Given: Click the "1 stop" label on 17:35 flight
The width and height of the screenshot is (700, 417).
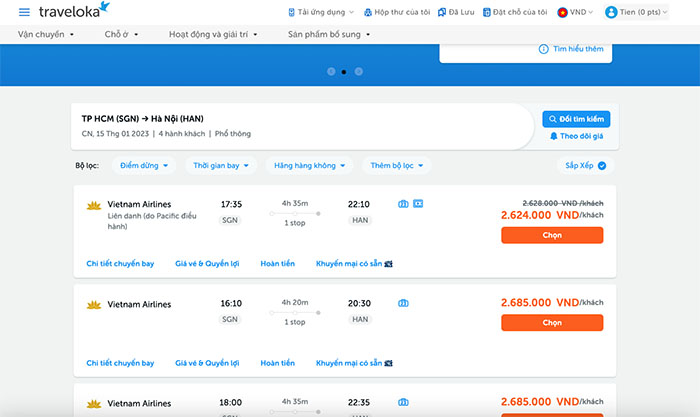Looking at the screenshot, I should (295, 223).
